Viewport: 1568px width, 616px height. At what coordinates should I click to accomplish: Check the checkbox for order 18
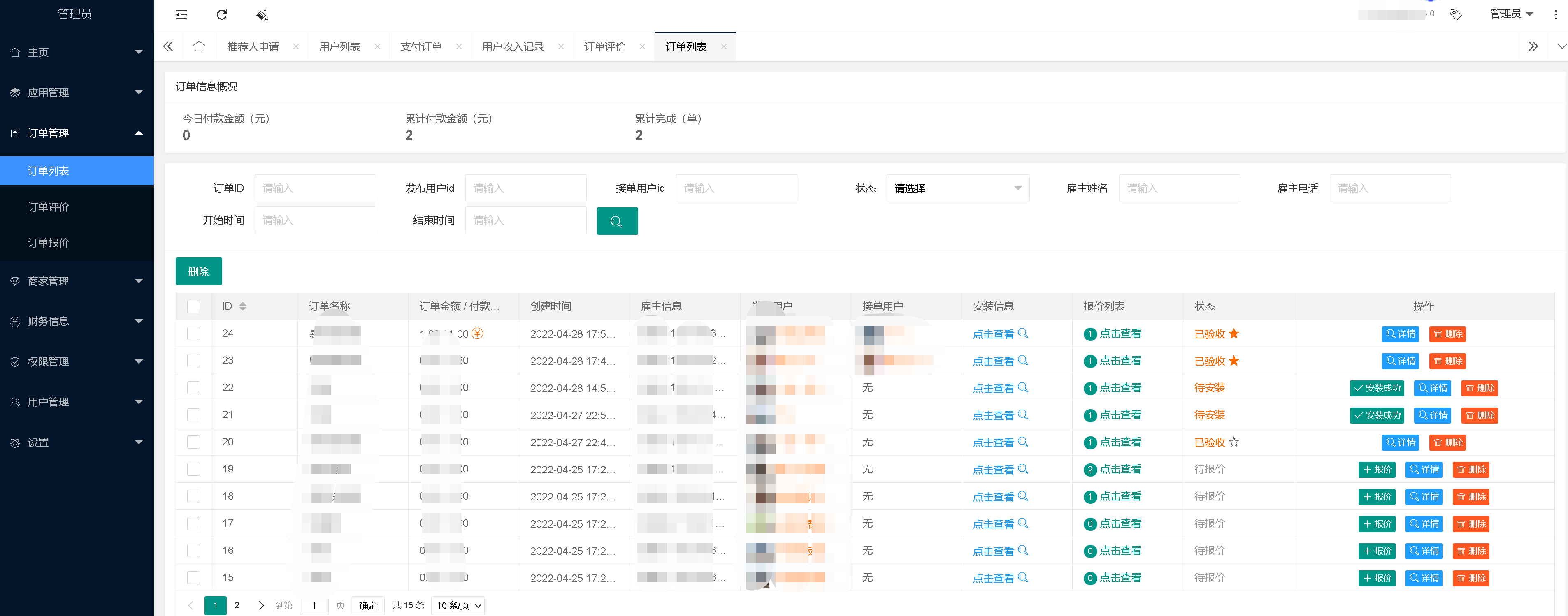tap(193, 496)
